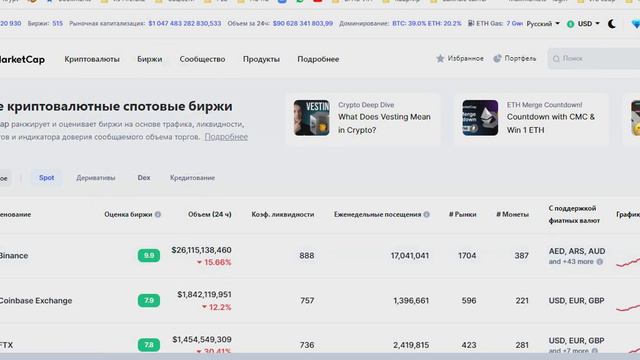Open the Binance exchange row
Viewport: 640px width, 360px height.
[320, 256]
